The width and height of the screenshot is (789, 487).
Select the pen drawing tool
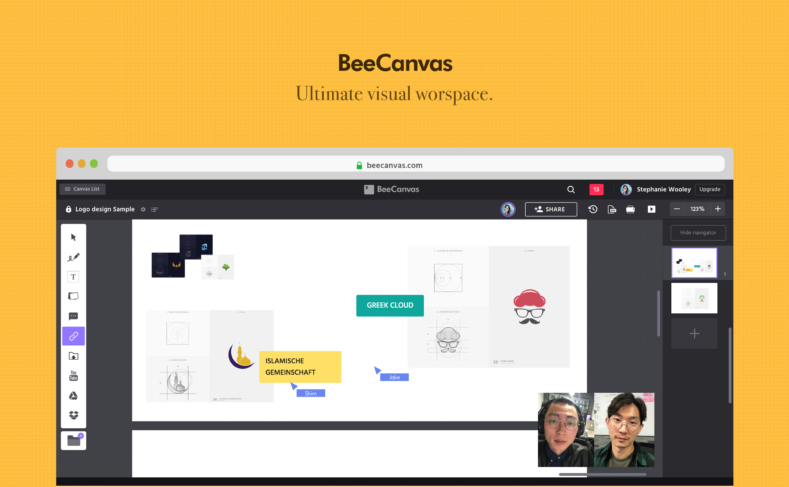(73, 257)
